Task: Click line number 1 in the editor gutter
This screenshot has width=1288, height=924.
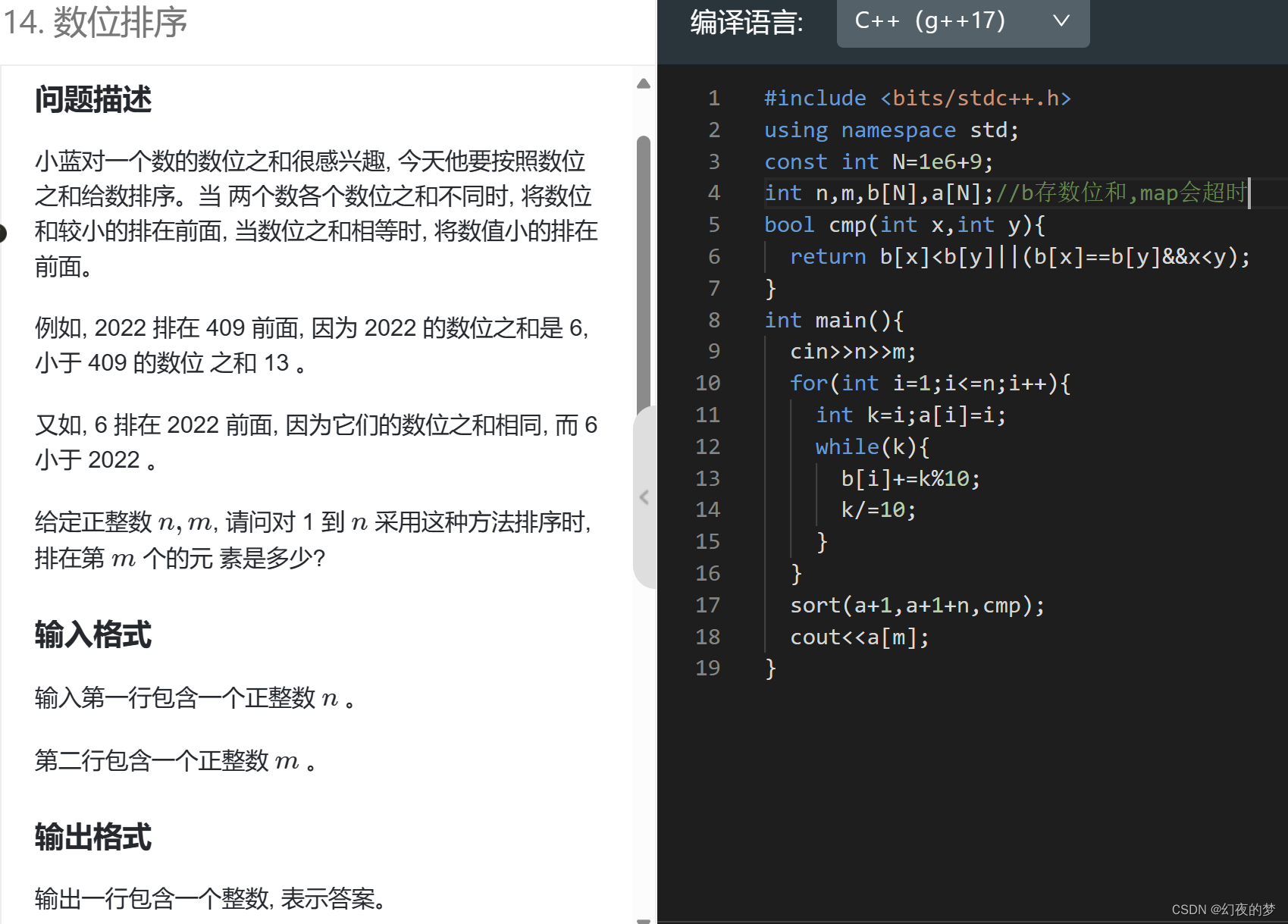Action: click(x=714, y=99)
